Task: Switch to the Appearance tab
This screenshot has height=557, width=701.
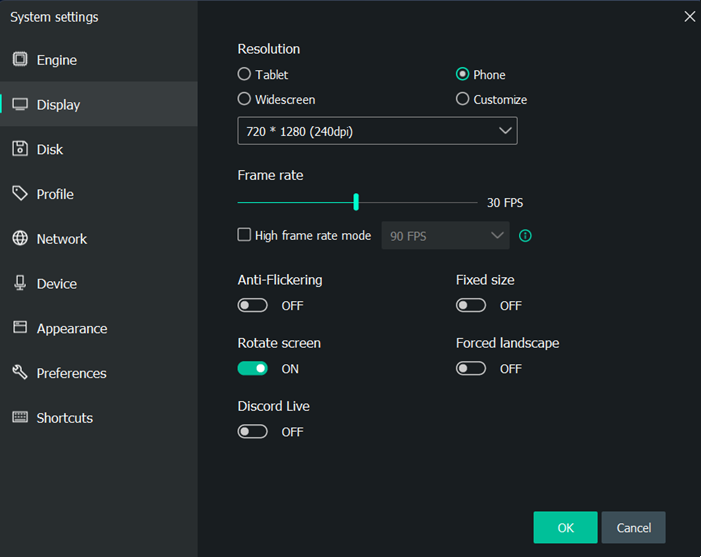Action: pyautogui.click(x=99, y=328)
